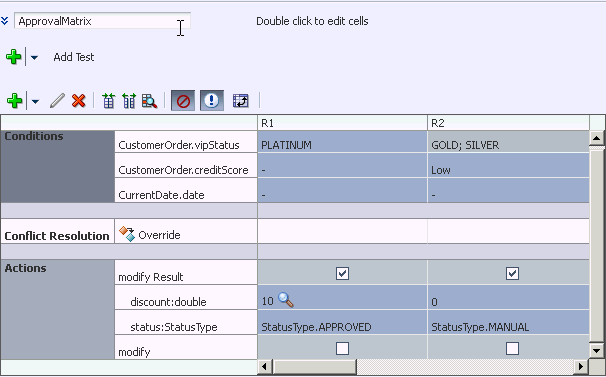
Task: Select the CustomerOrder.creditScore condition row
Action: pos(186,166)
